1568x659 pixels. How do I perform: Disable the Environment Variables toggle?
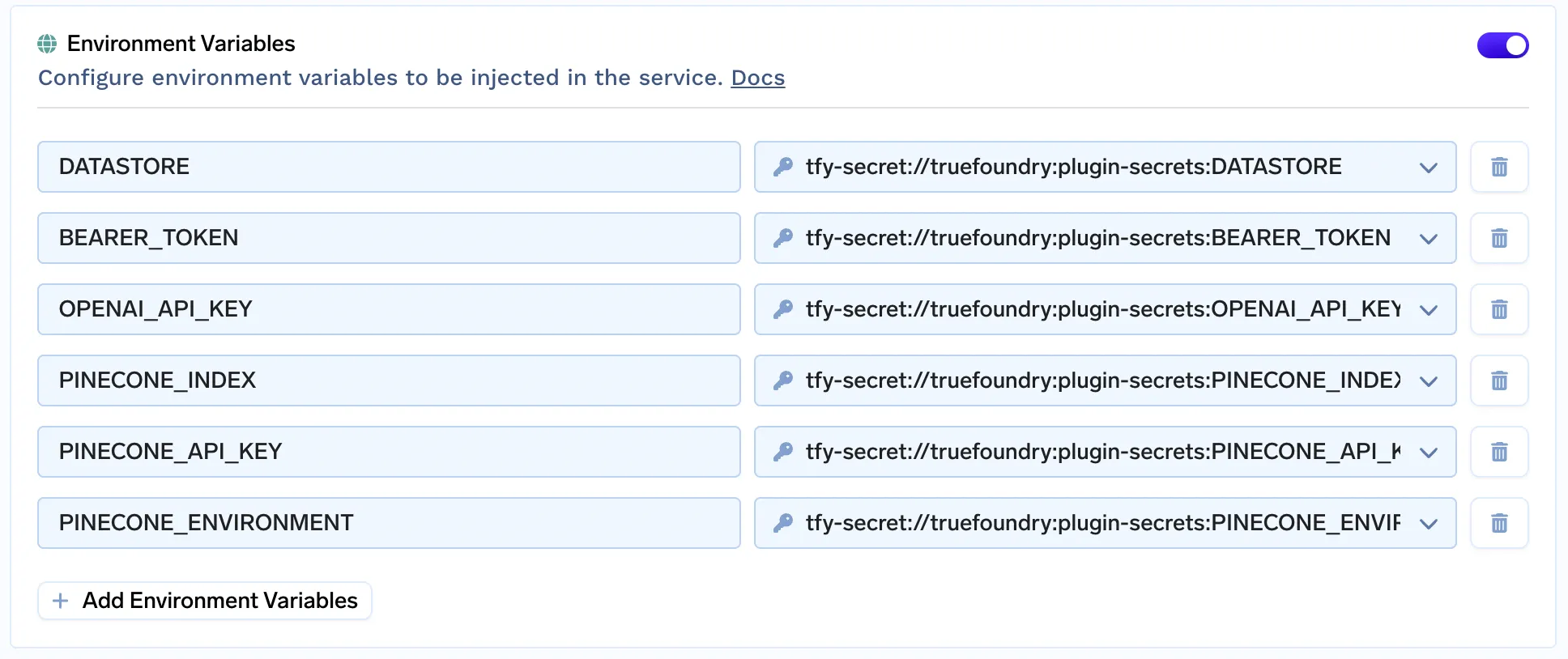pyautogui.click(x=1502, y=45)
